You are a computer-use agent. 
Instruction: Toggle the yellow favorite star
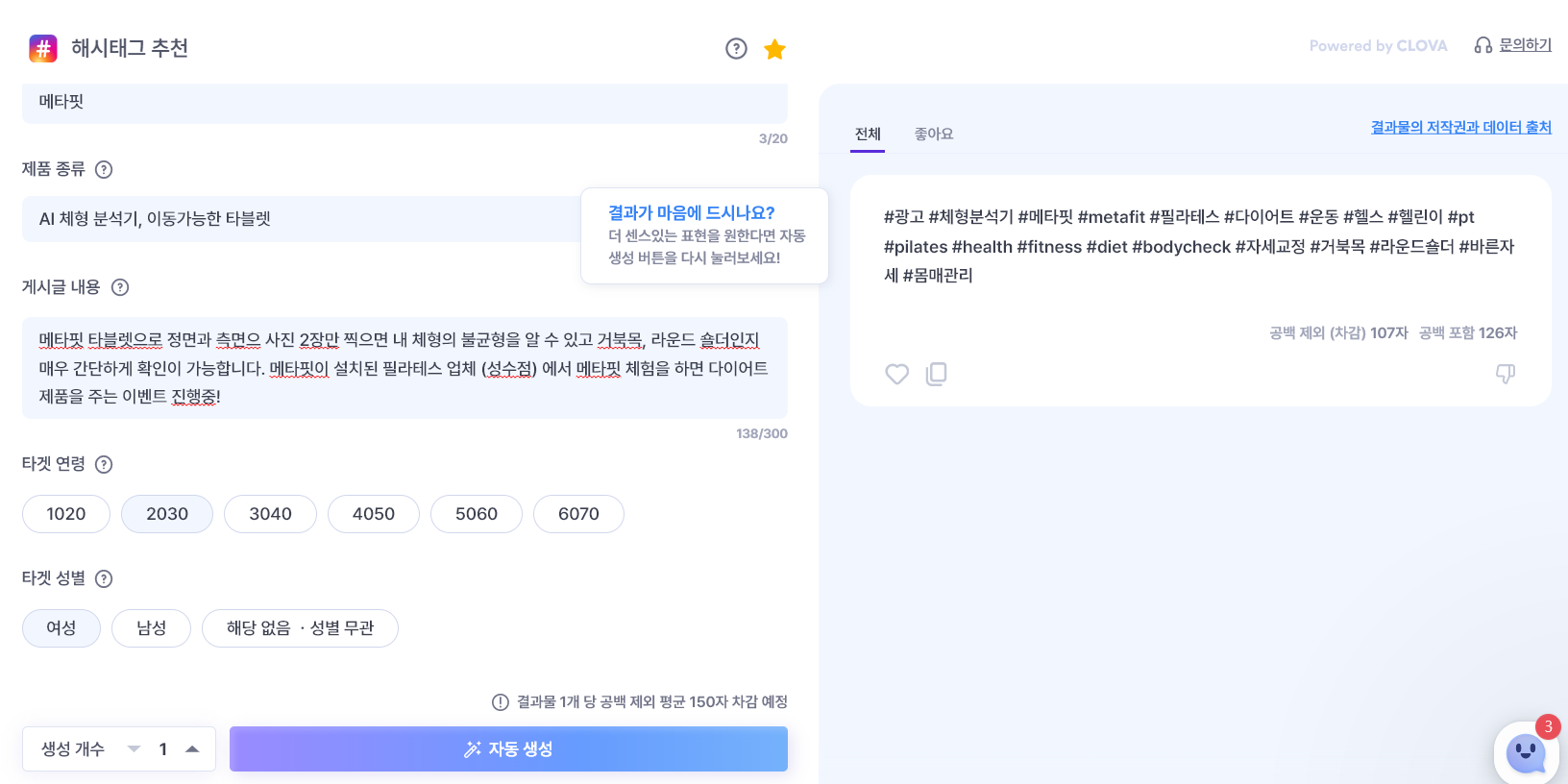tap(774, 49)
